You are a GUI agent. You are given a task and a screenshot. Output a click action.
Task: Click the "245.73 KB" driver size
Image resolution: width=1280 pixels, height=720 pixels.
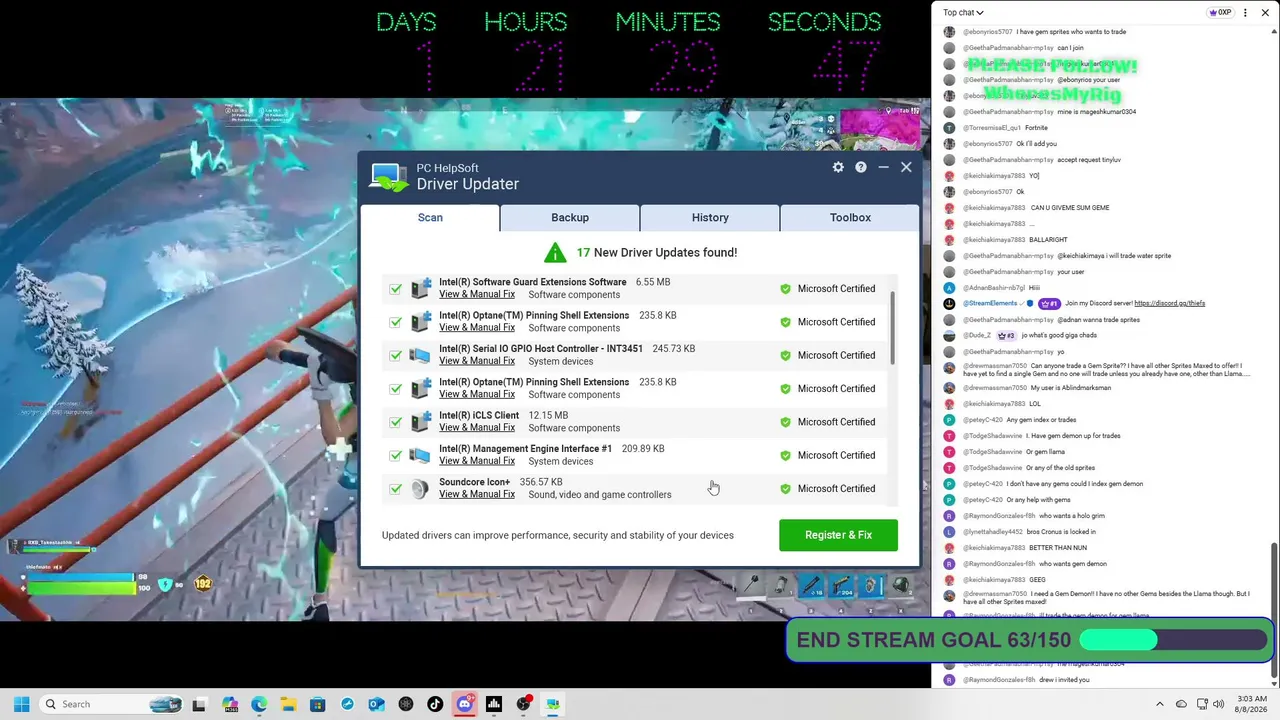pos(674,349)
